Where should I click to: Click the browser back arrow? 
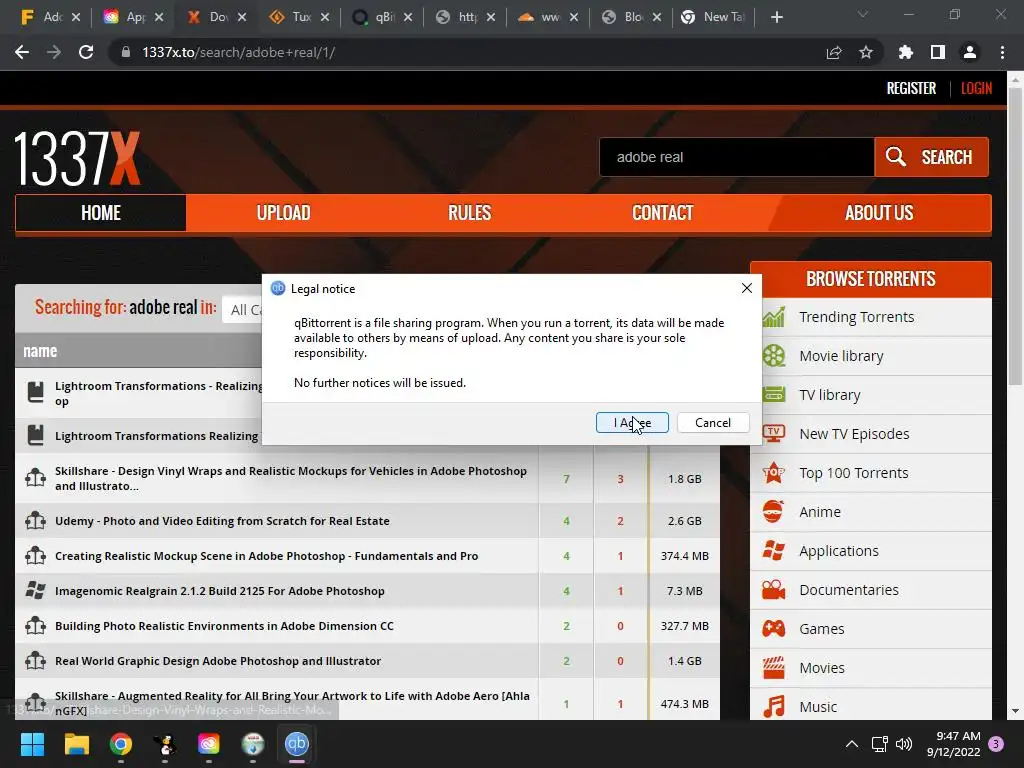22,52
